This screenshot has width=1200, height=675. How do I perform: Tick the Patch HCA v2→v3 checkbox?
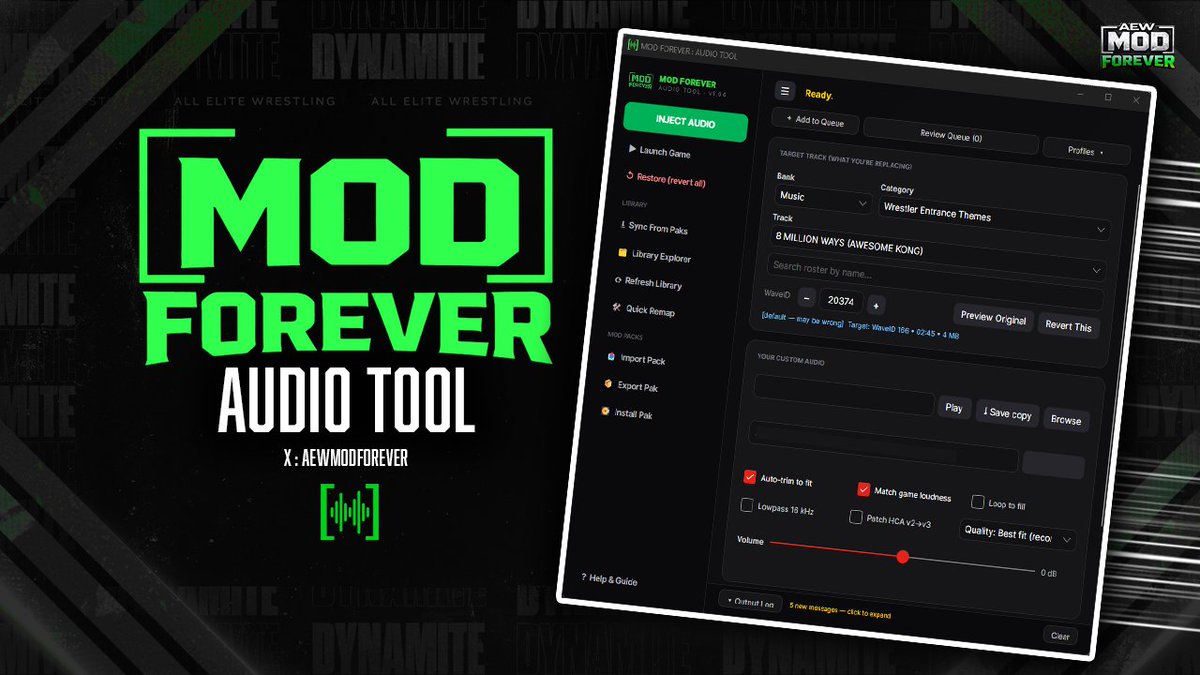(x=856, y=517)
